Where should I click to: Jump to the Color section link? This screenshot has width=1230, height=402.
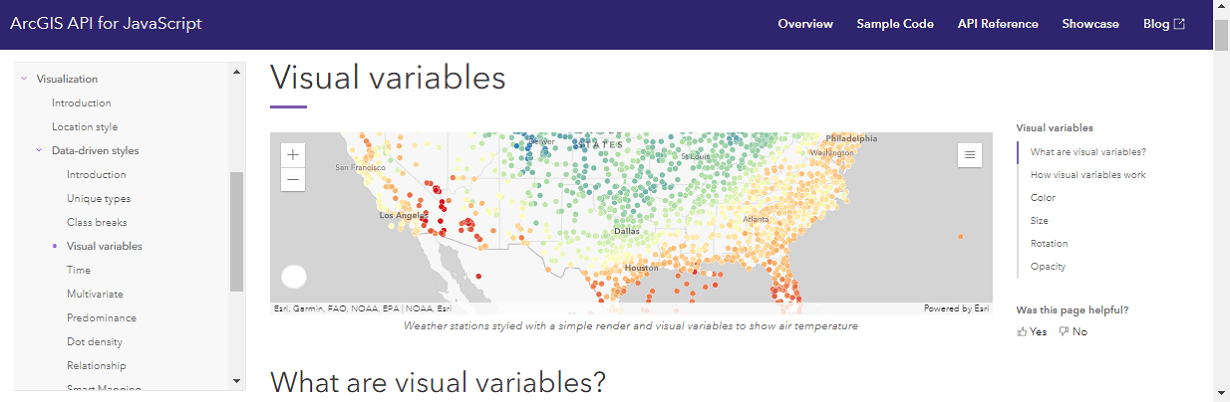(1043, 198)
